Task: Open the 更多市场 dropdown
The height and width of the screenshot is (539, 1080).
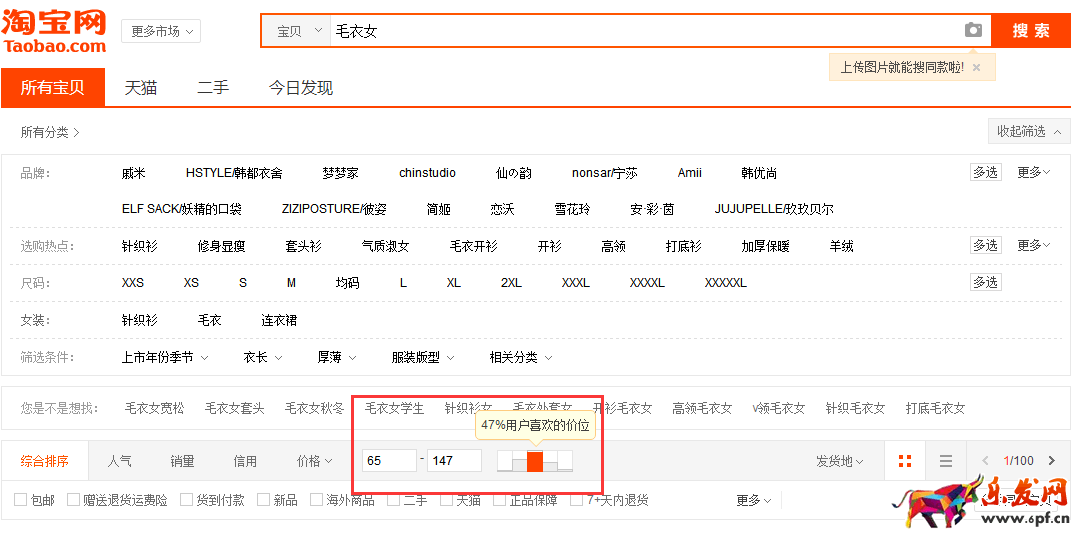Action: [x=161, y=31]
